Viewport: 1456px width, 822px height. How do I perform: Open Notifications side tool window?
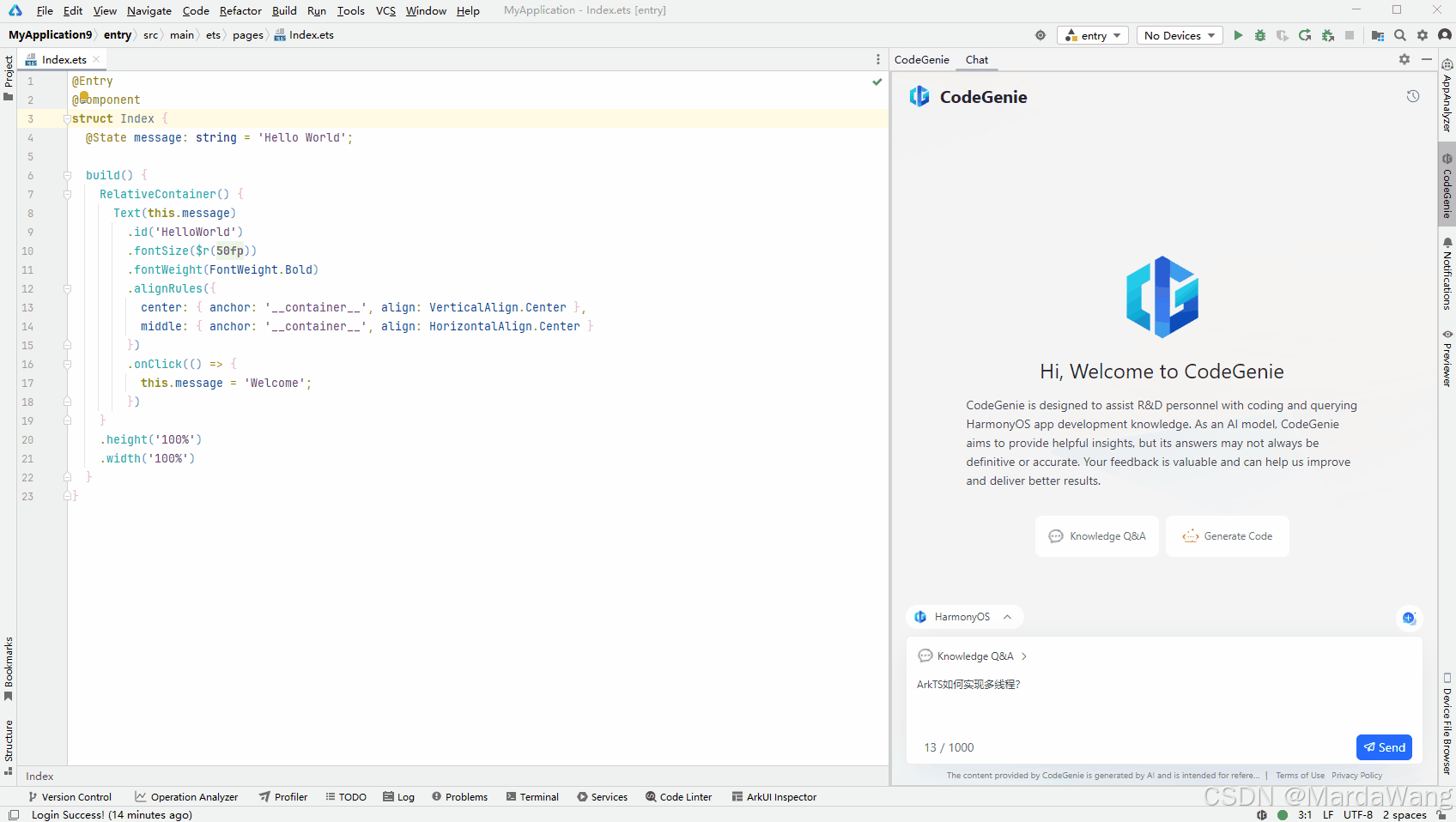click(1447, 274)
